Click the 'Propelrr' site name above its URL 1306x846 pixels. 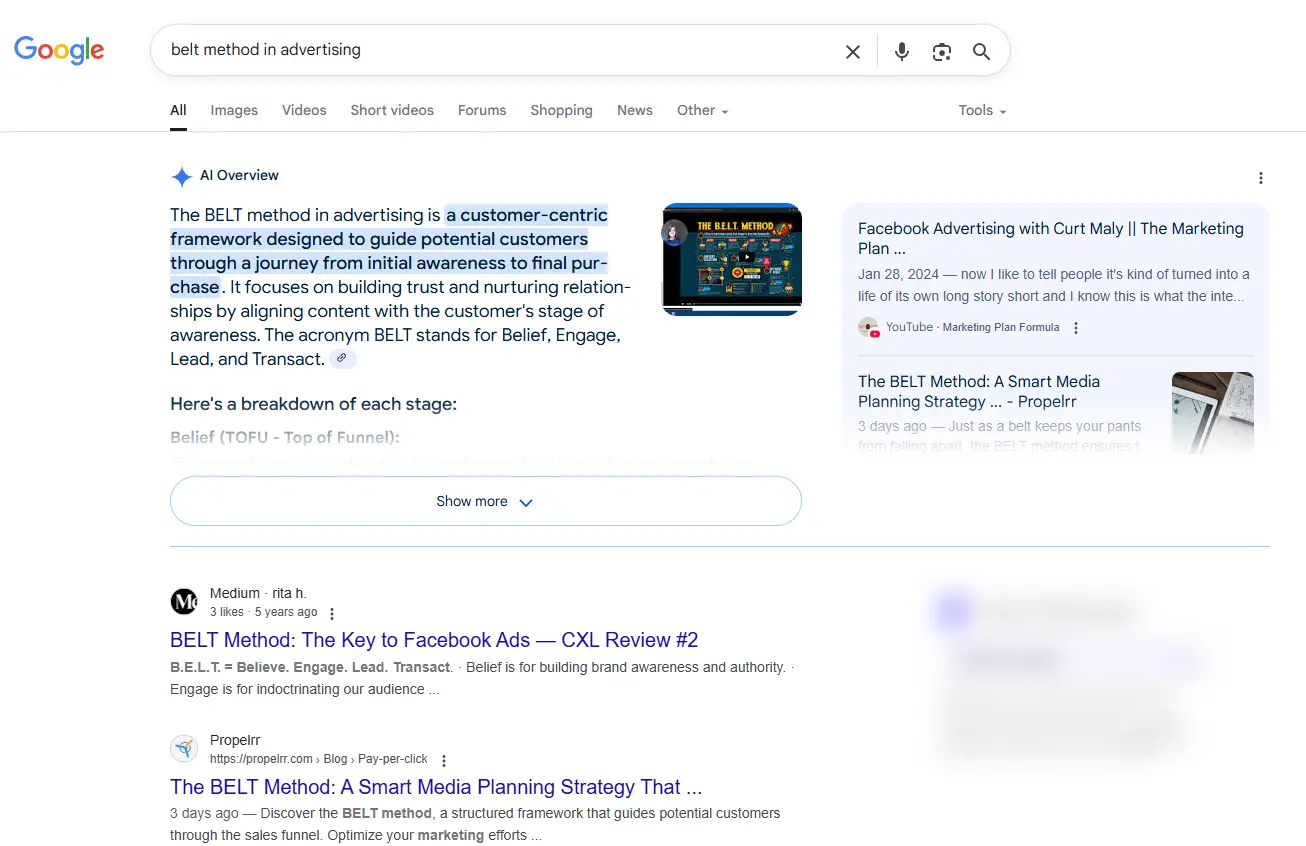click(x=235, y=741)
